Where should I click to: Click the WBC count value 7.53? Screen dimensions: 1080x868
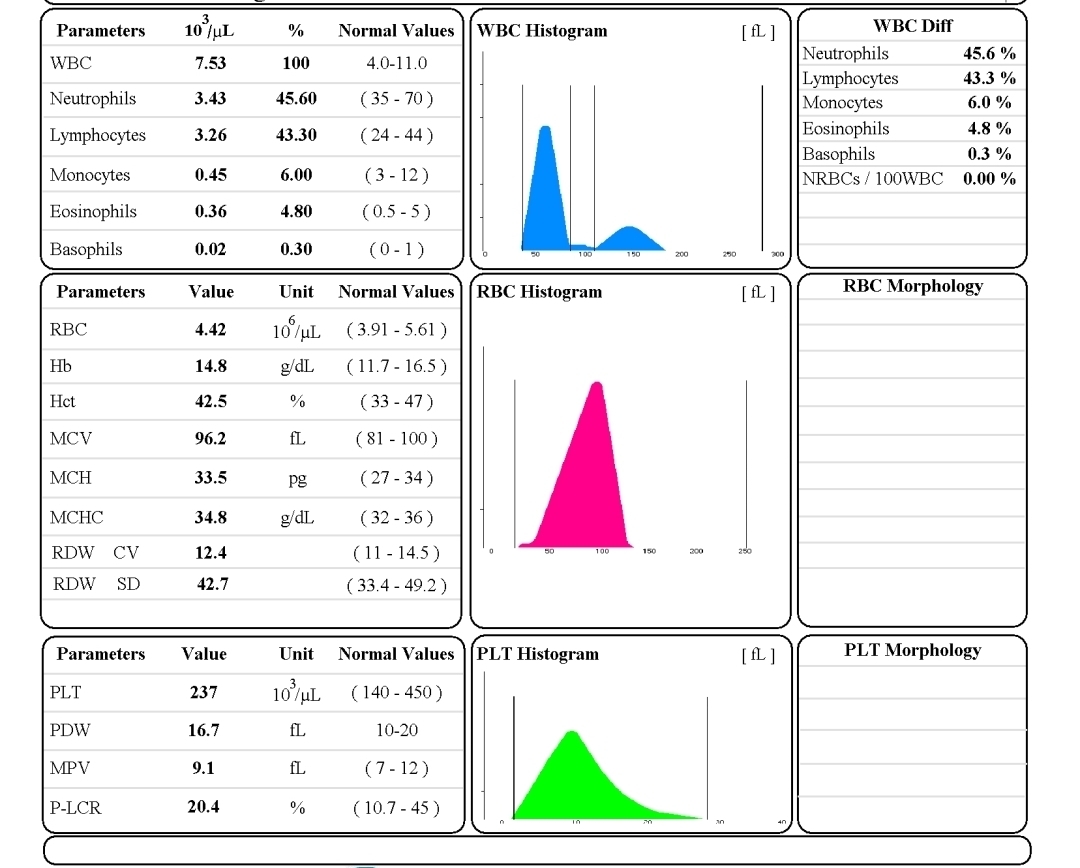pyautogui.click(x=210, y=63)
